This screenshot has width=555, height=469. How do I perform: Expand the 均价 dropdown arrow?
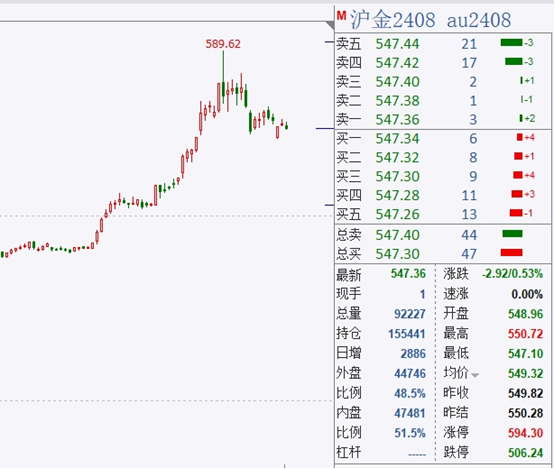[x=475, y=375]
